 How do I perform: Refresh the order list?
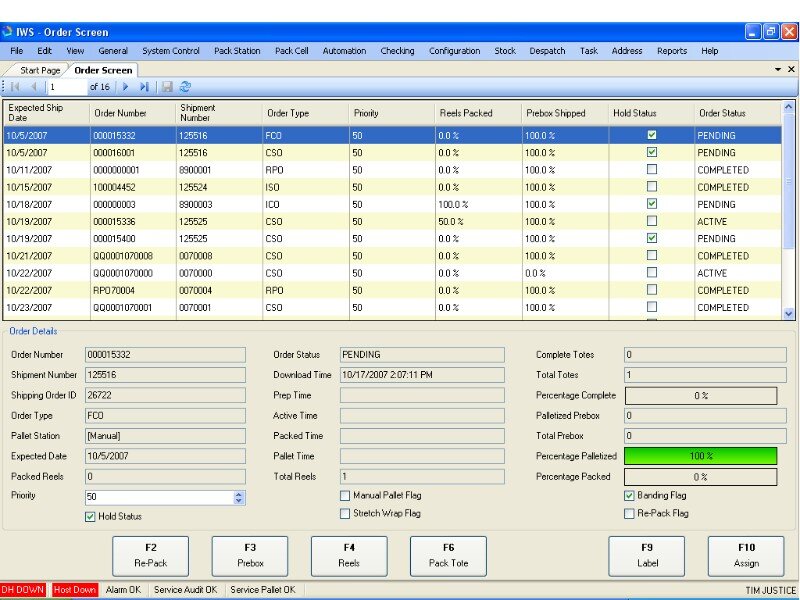point(185,88)
